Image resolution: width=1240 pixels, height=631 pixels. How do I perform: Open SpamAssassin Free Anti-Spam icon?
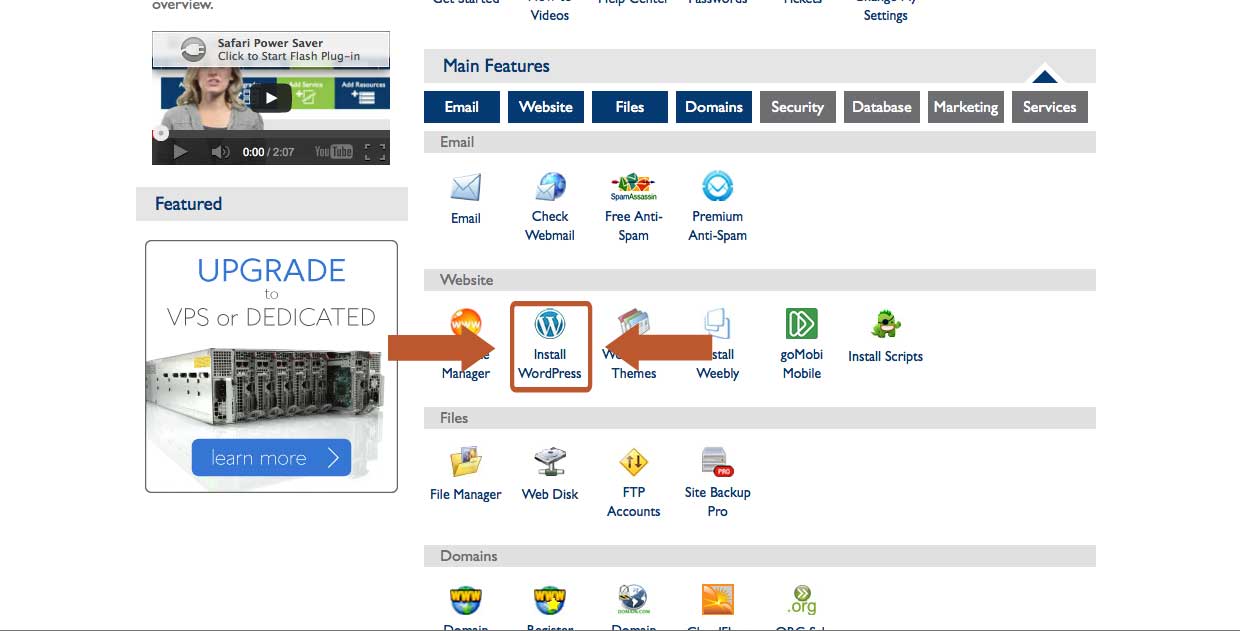coord(633,188)
